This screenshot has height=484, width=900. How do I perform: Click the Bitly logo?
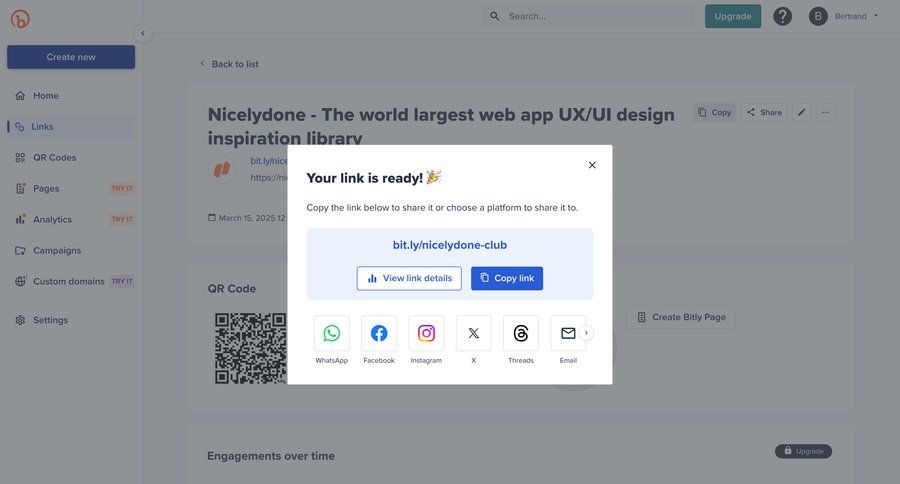(x=20, y=19)
